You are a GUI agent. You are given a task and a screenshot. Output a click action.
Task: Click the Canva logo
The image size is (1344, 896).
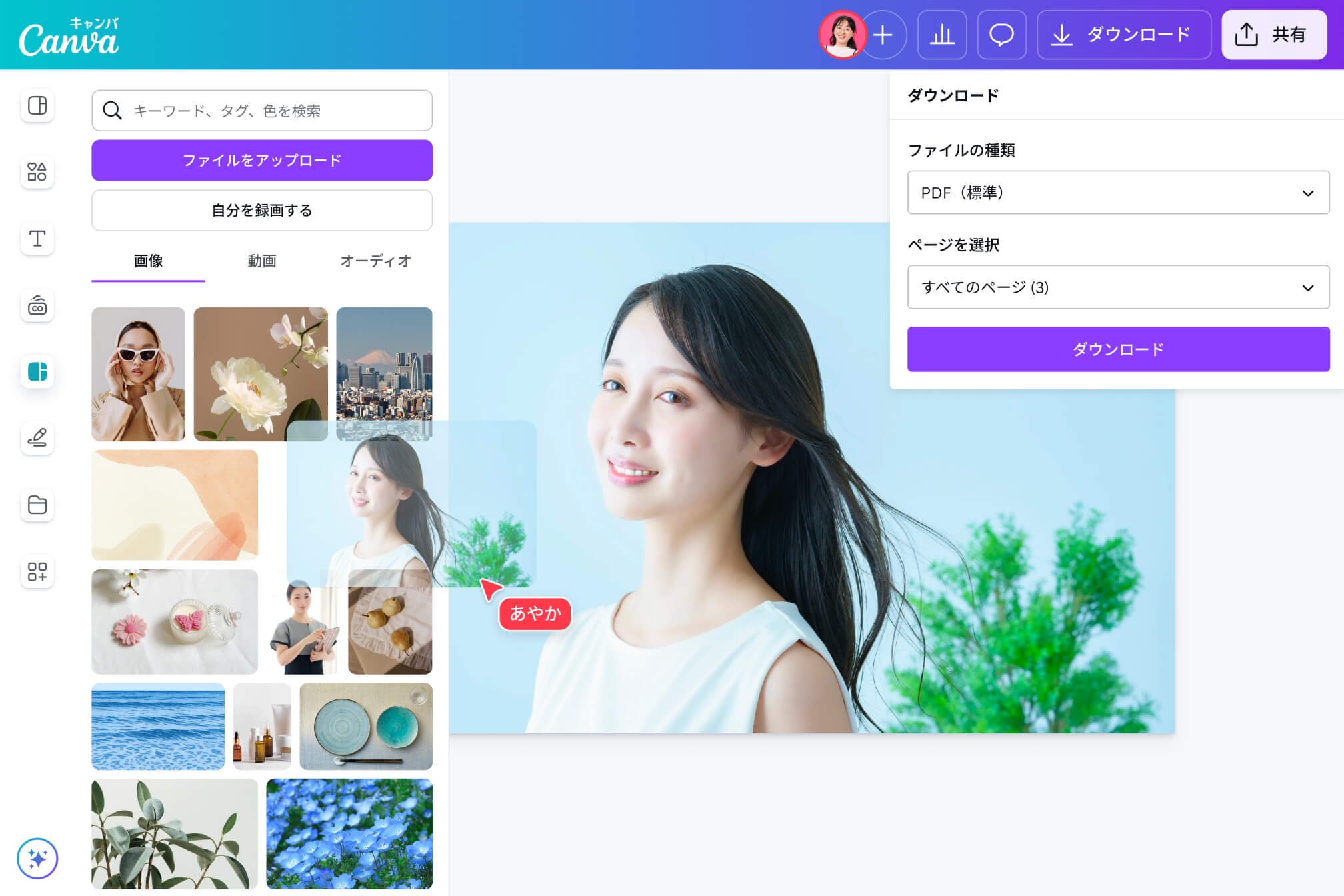[x=69, y=37]
